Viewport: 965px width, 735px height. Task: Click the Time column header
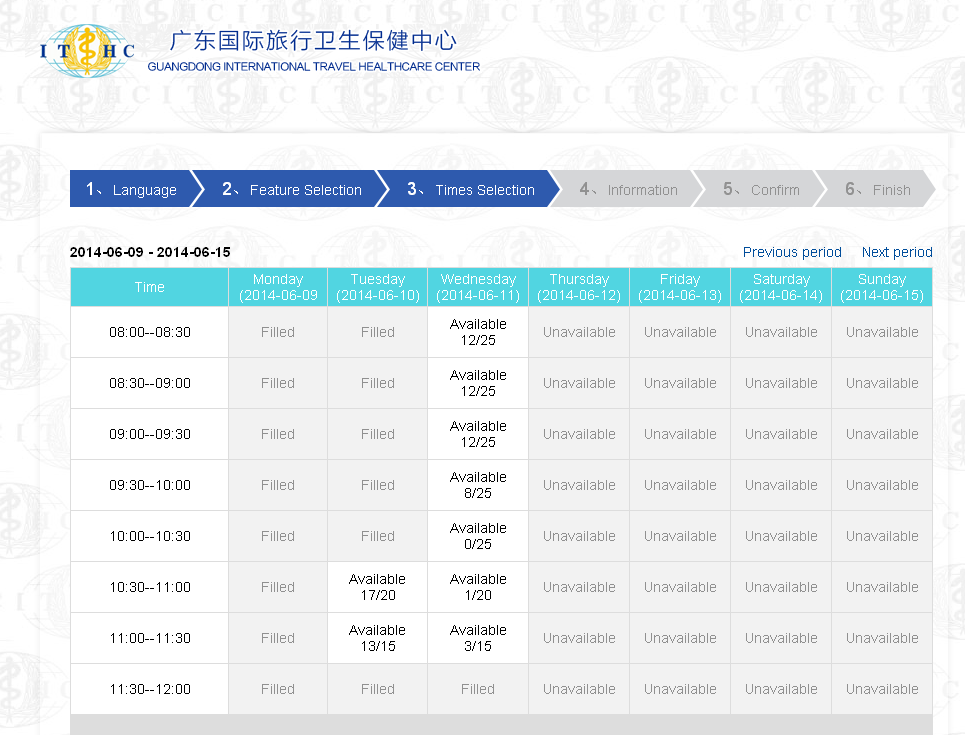tap(150, 287)
